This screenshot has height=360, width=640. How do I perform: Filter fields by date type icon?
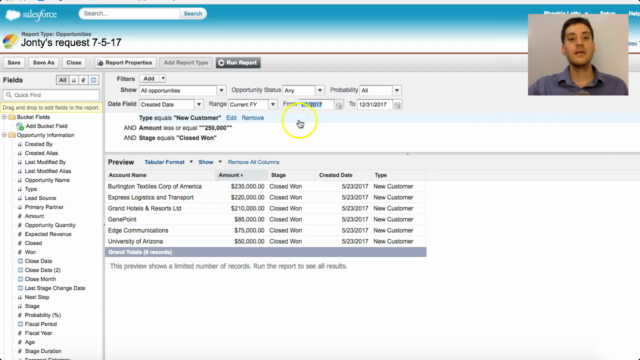coord(93,80)
